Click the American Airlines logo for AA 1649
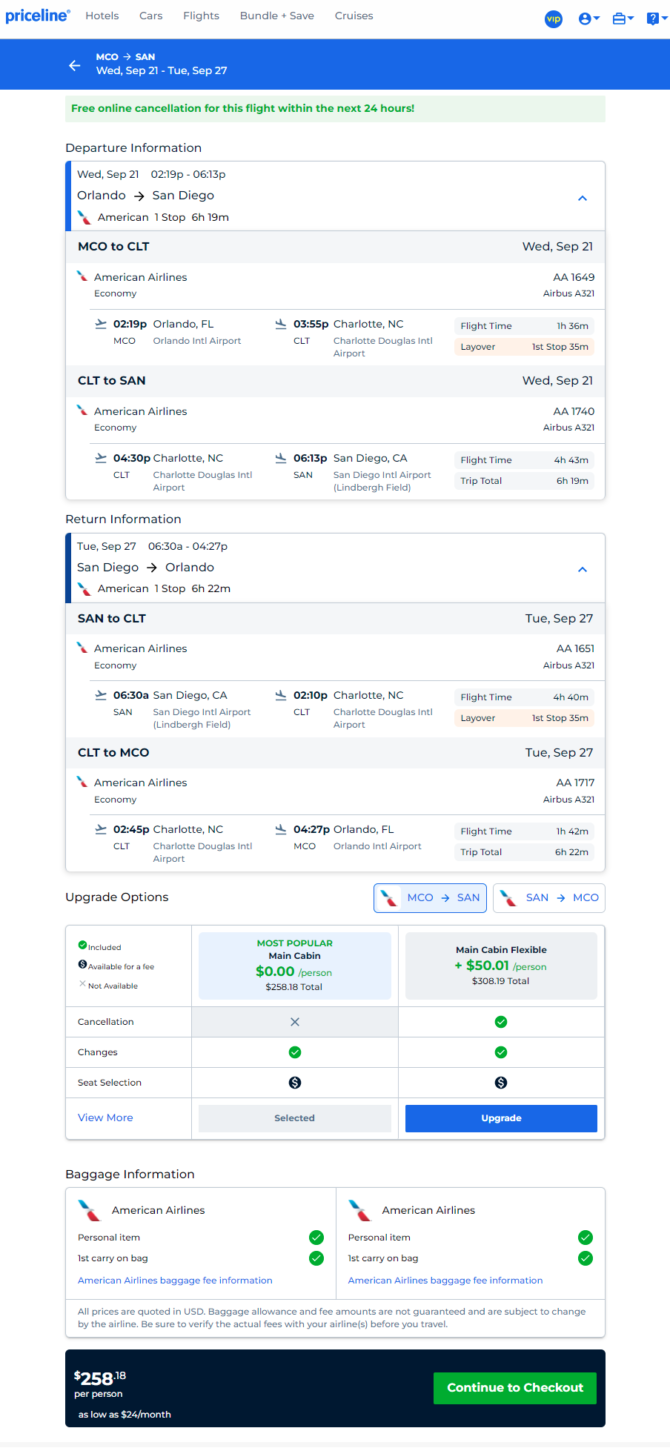 82,277
